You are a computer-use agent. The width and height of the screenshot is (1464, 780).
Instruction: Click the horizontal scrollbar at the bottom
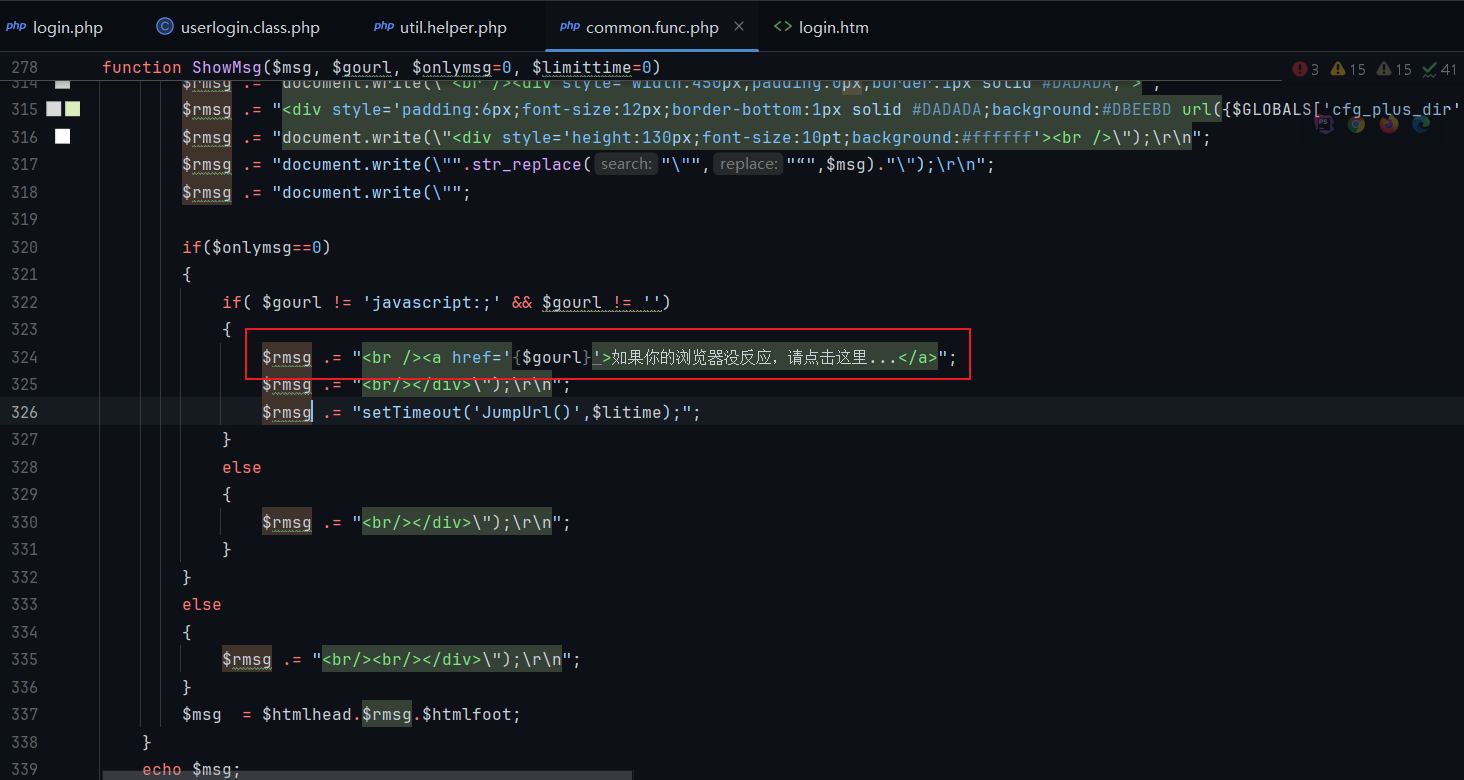pos(366,774)
